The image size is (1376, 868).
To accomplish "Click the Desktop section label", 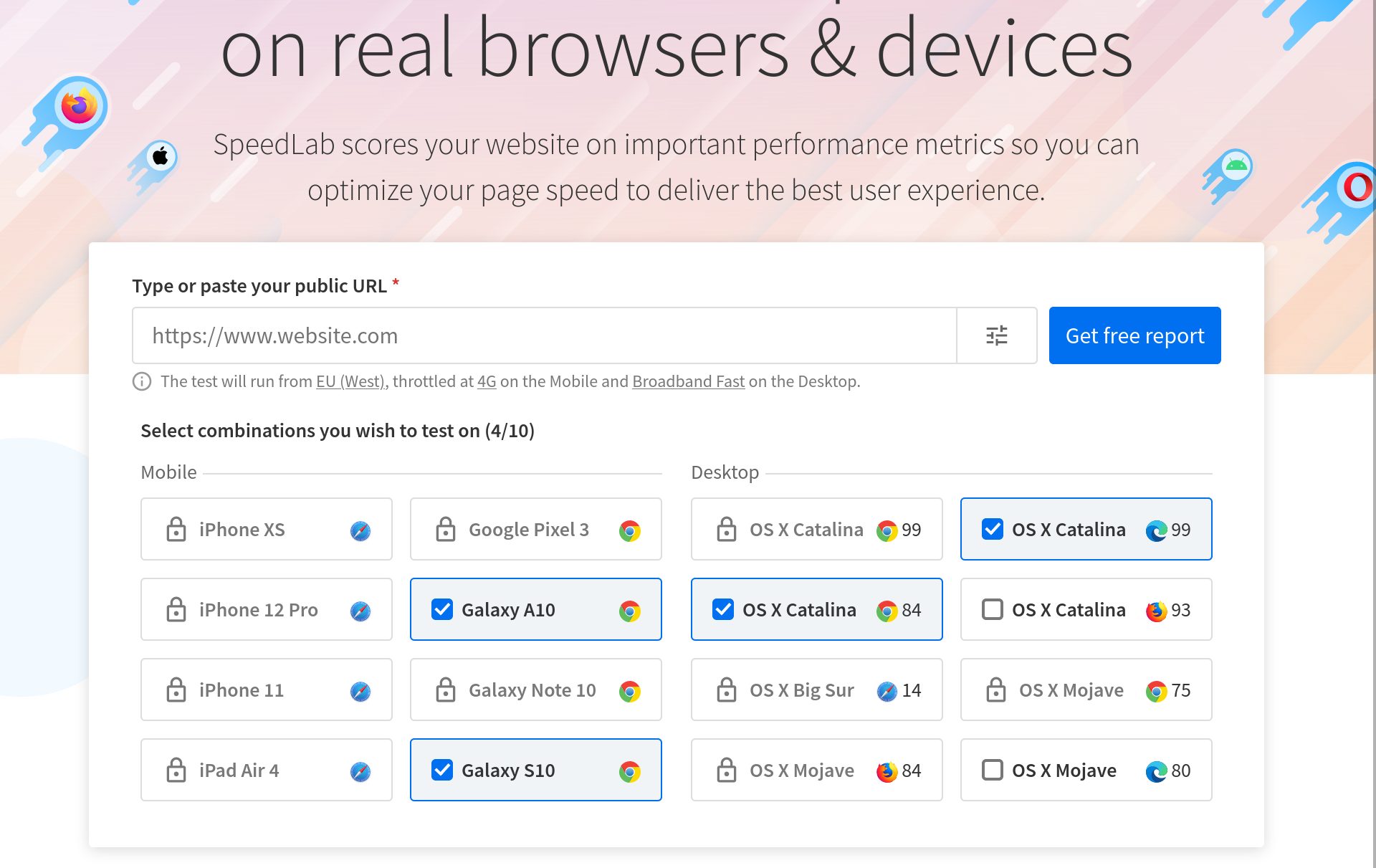I will pos(724,470).
